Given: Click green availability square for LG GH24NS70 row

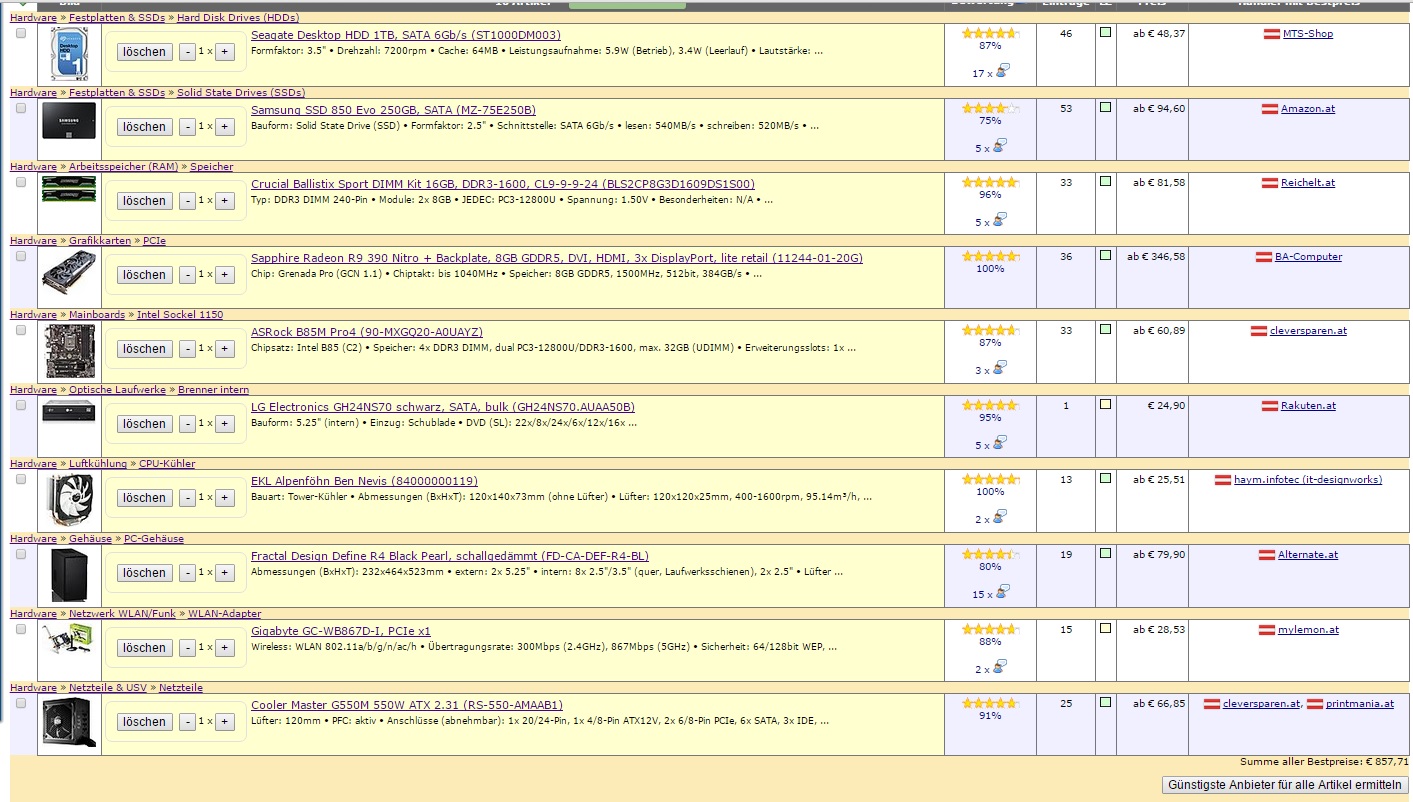Looking at the screenshot, I should click(x=1105, y=404).
